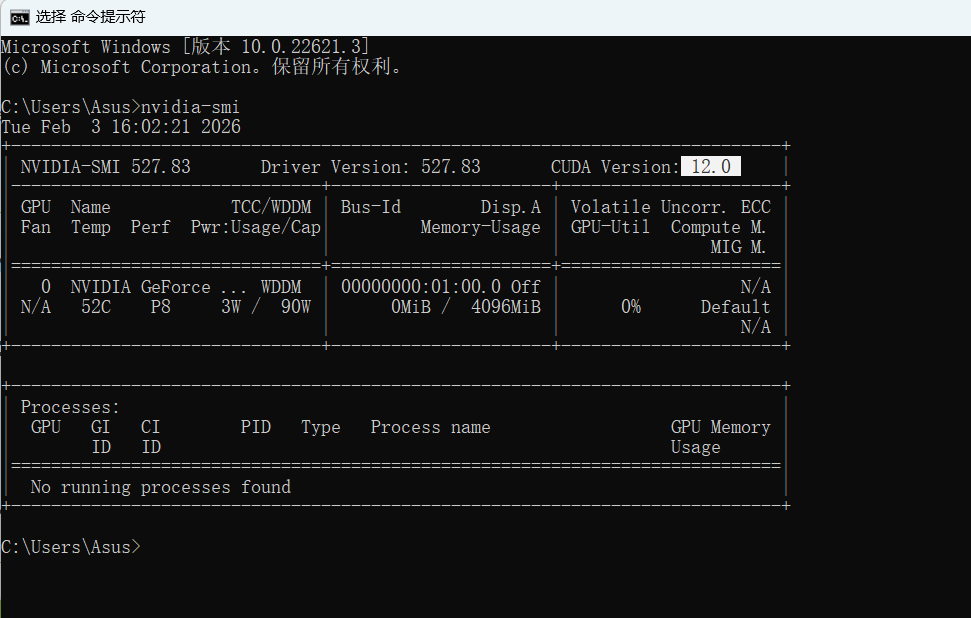Click the bottom C:\Users\Asus> prompt
The width and height of the screenshot is (971, 618).
click(x=70, y=547)
